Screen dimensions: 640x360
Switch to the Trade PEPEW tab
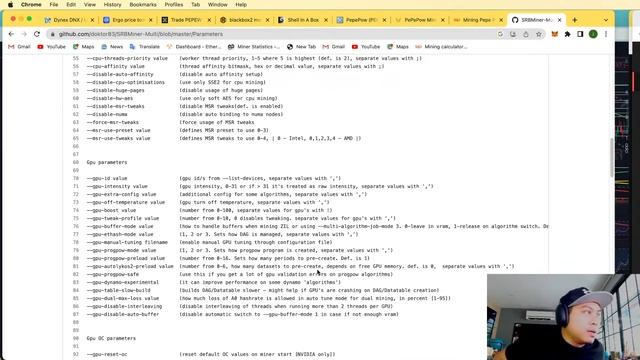[x=186, y=20]
